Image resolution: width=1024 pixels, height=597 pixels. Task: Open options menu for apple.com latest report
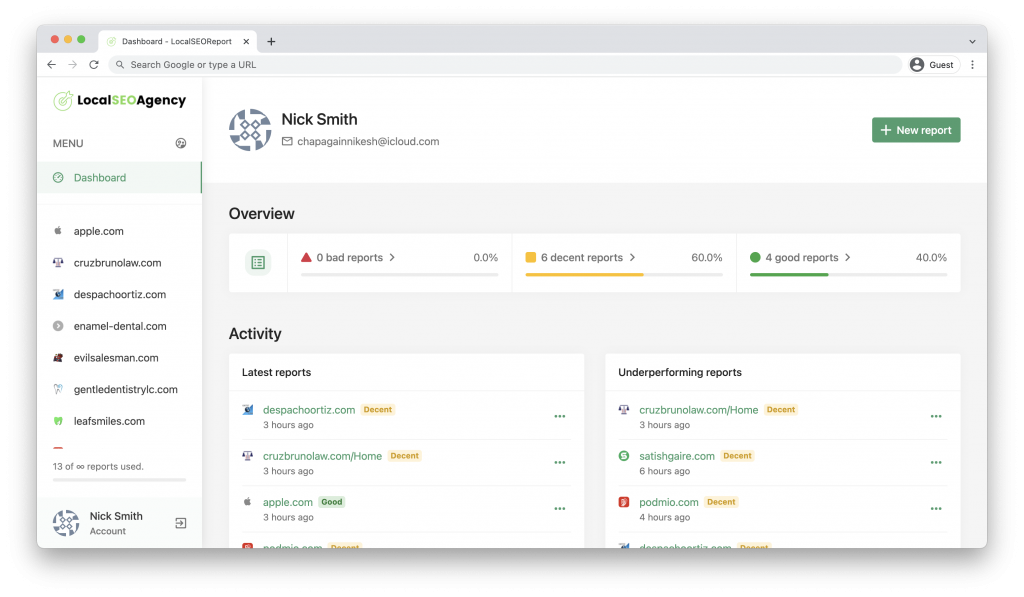click(x=560, y=509)
